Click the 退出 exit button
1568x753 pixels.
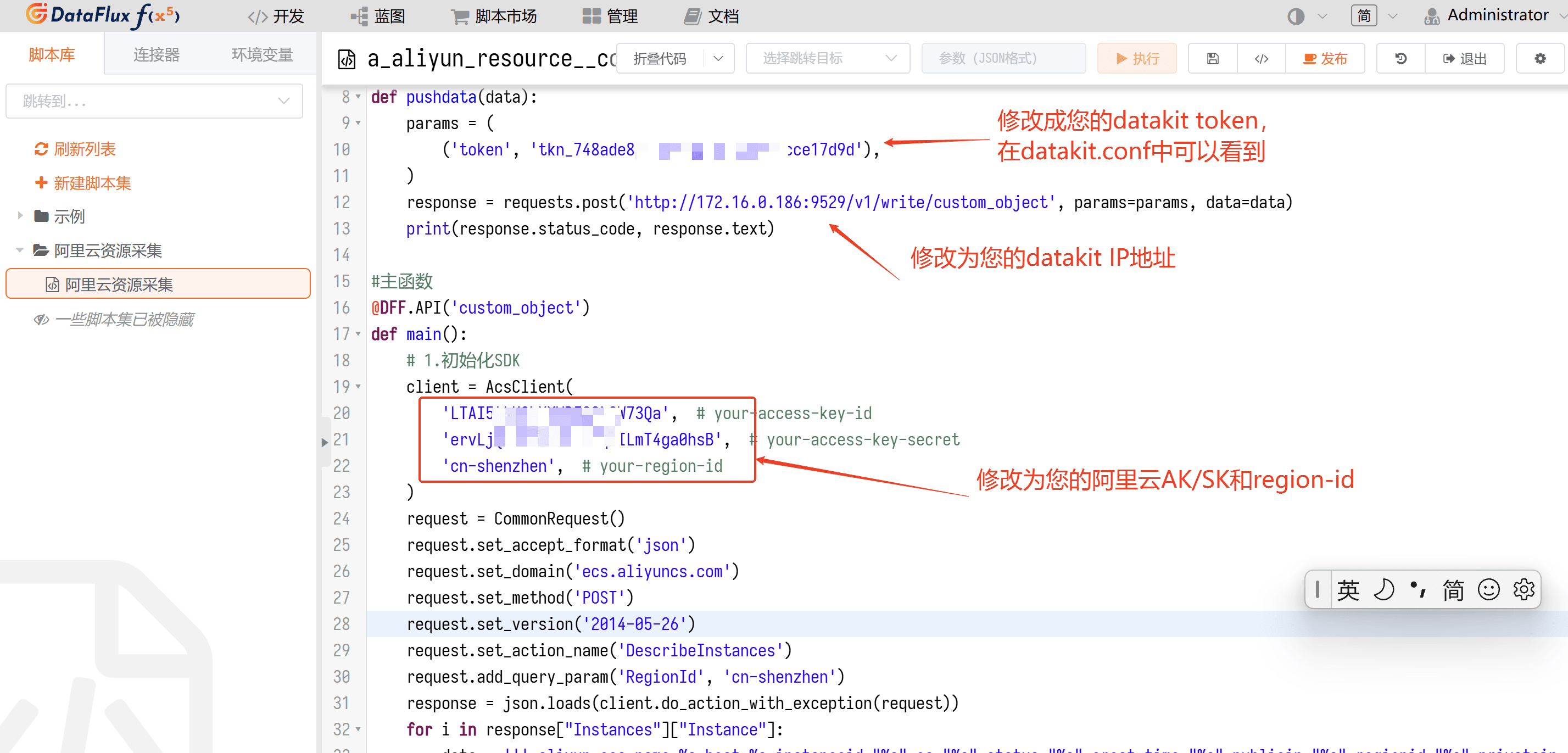click(x=1465, y=58)
